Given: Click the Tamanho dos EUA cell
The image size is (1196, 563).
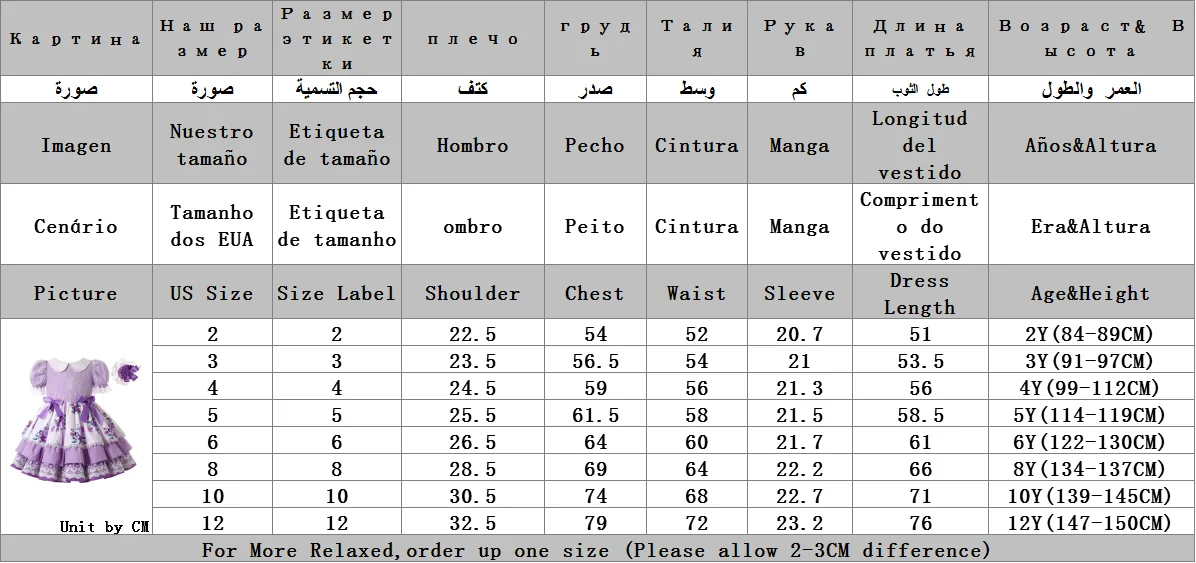Looking at the screenshot, I should 211,226.
